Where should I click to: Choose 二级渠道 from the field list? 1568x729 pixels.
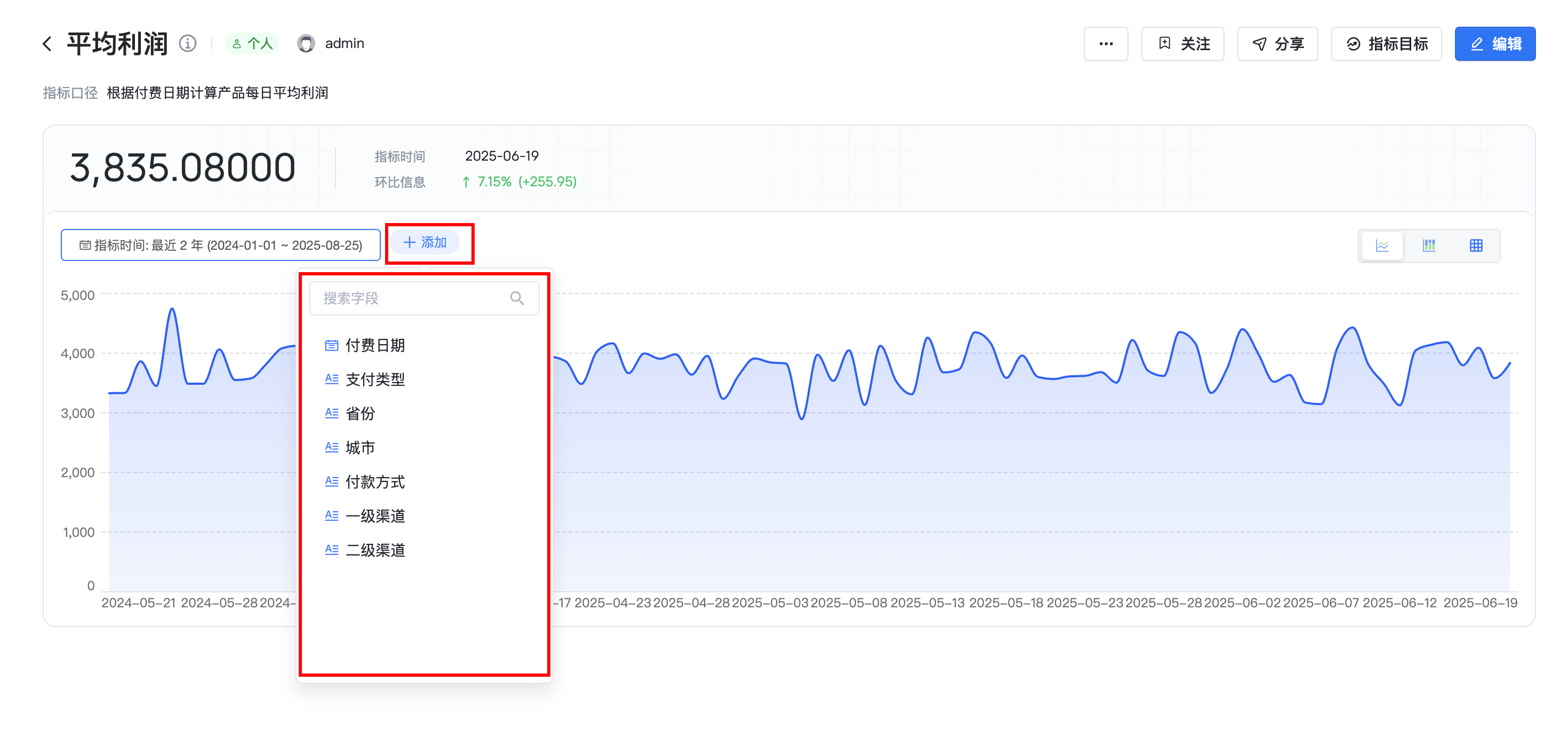coord(374,550)
